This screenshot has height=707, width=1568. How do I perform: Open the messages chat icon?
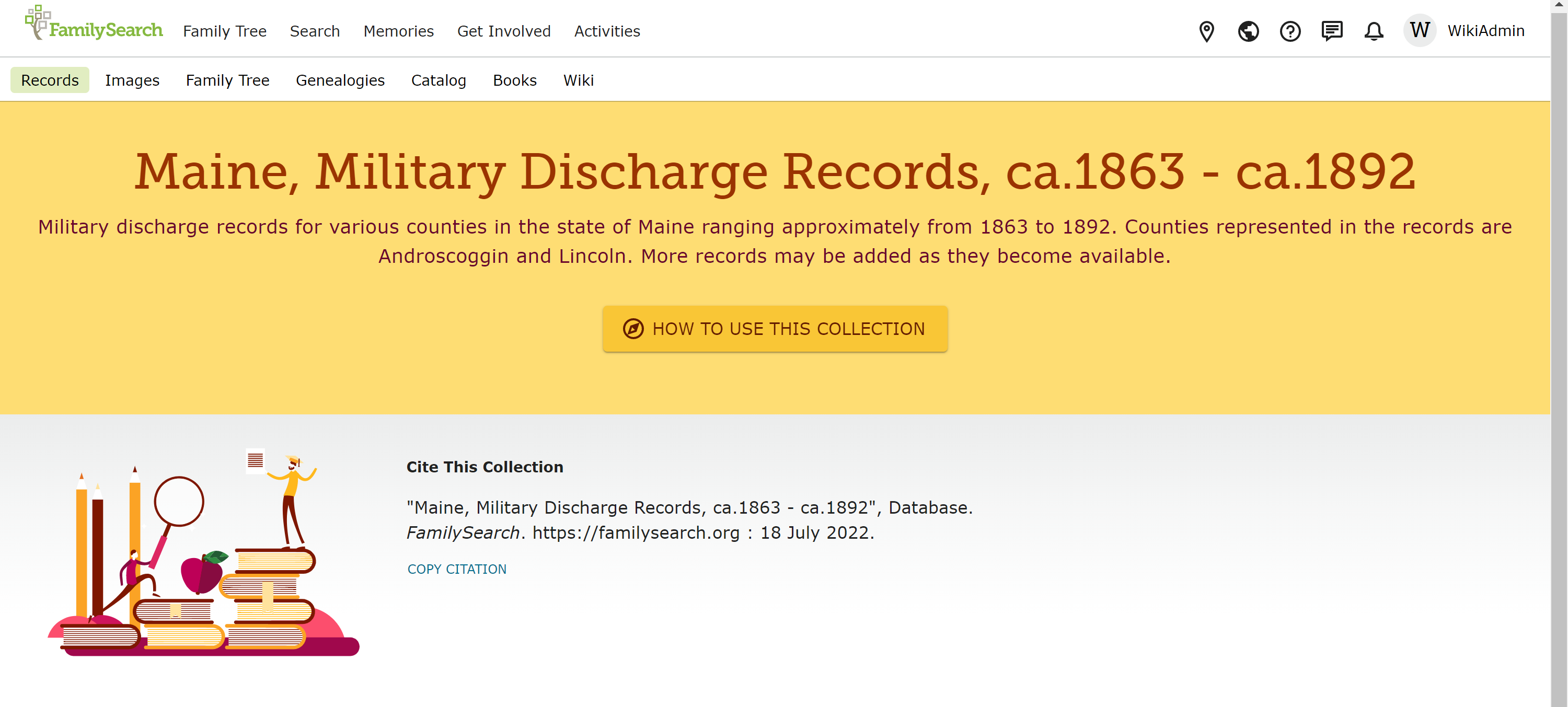tap(1332, 31)
